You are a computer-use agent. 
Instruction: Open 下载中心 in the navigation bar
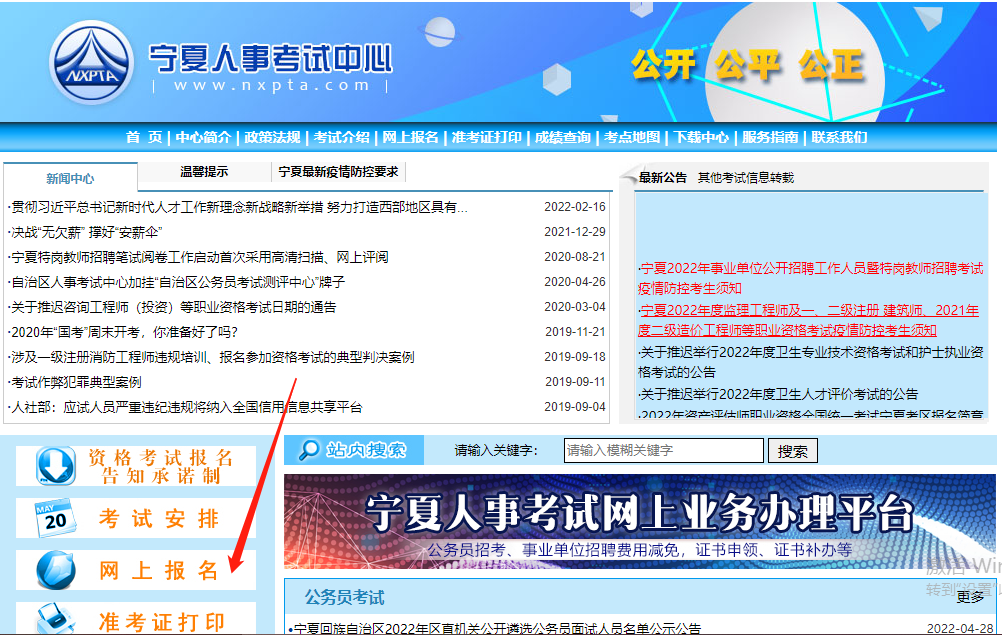coord(700,137)
